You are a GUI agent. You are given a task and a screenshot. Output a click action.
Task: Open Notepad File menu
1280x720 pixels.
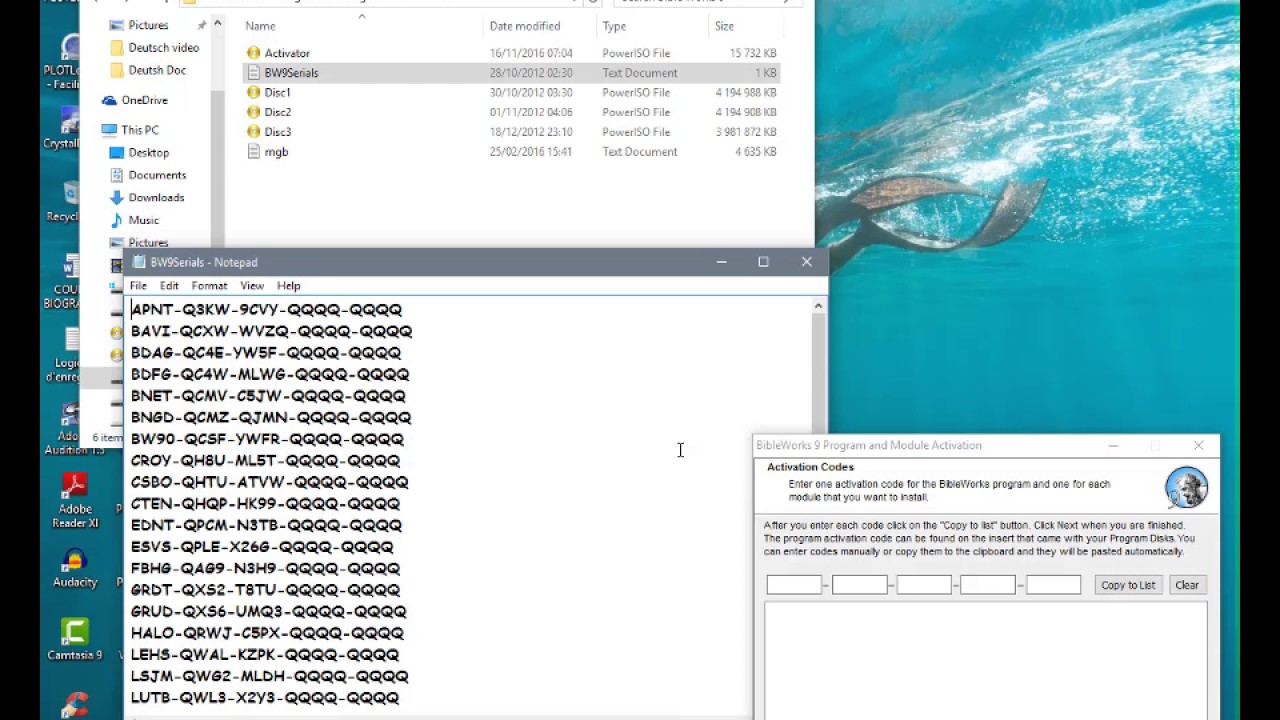click(x=138, y=286)
